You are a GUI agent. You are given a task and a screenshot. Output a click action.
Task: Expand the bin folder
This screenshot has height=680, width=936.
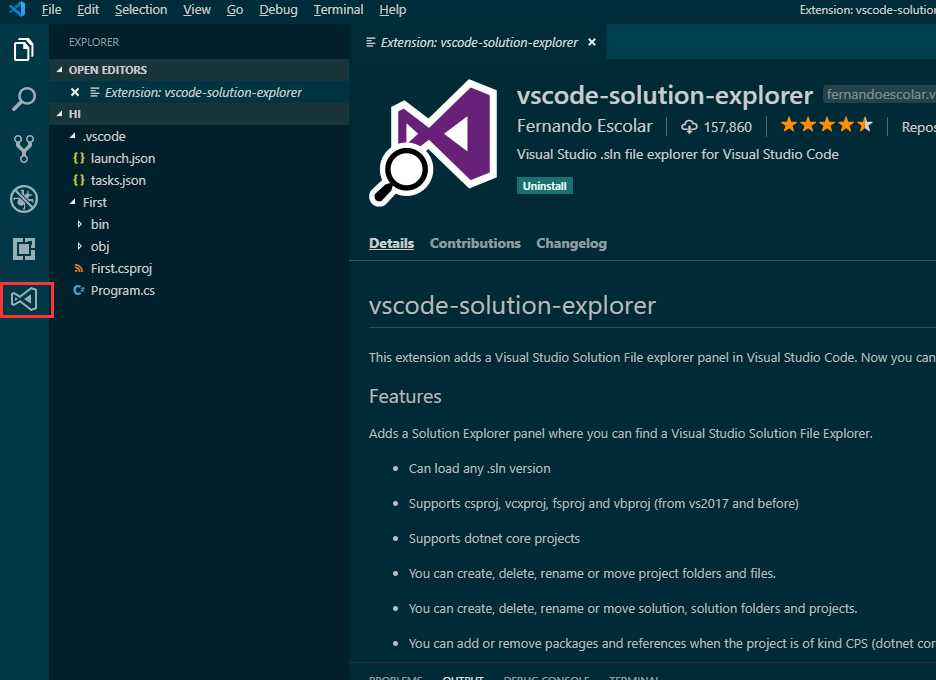coord(79,224)
